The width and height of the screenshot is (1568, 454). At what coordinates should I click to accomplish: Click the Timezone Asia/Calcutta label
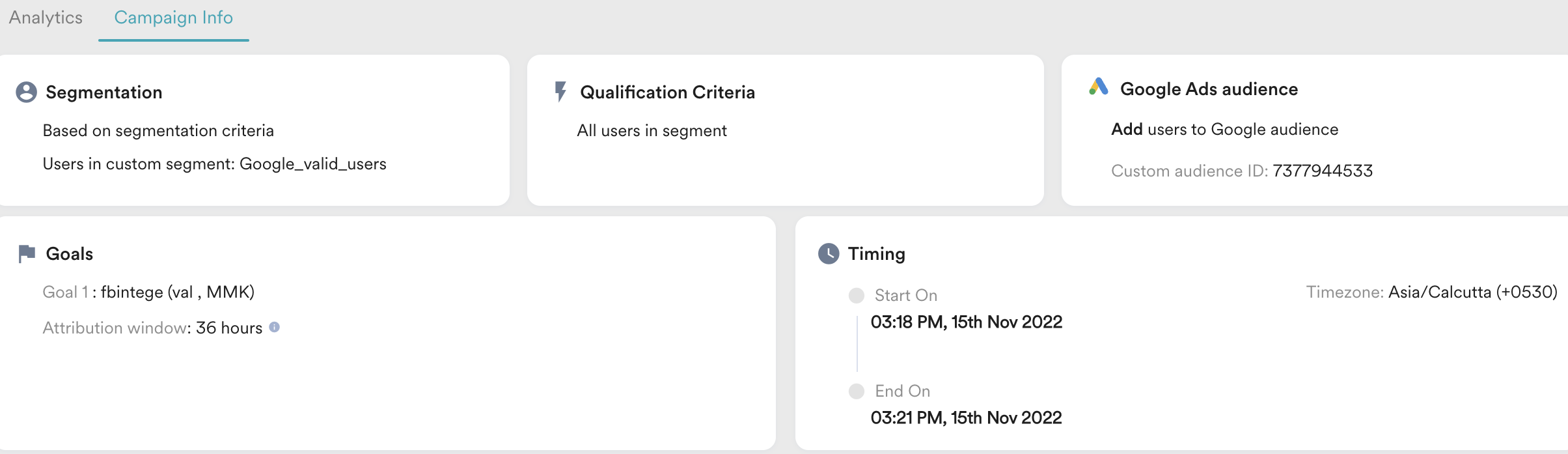pyautogui.click(x=1431, y=292)
